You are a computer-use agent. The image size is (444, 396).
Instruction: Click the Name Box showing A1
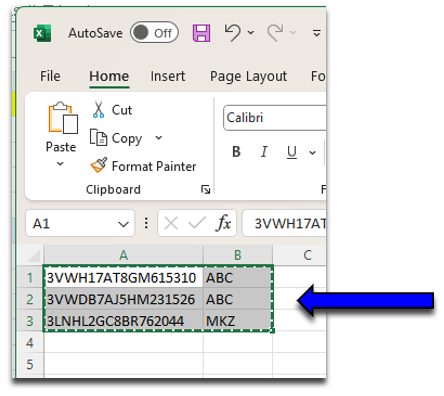point(80,223)
